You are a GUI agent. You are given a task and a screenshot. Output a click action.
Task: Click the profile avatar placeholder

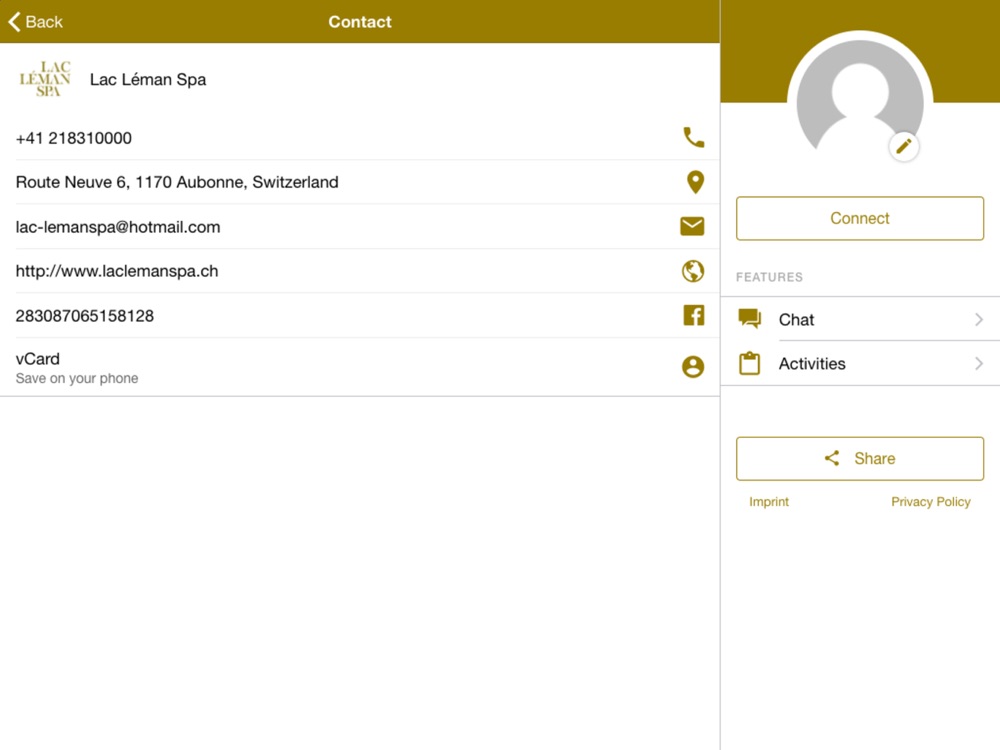[860, 96]
